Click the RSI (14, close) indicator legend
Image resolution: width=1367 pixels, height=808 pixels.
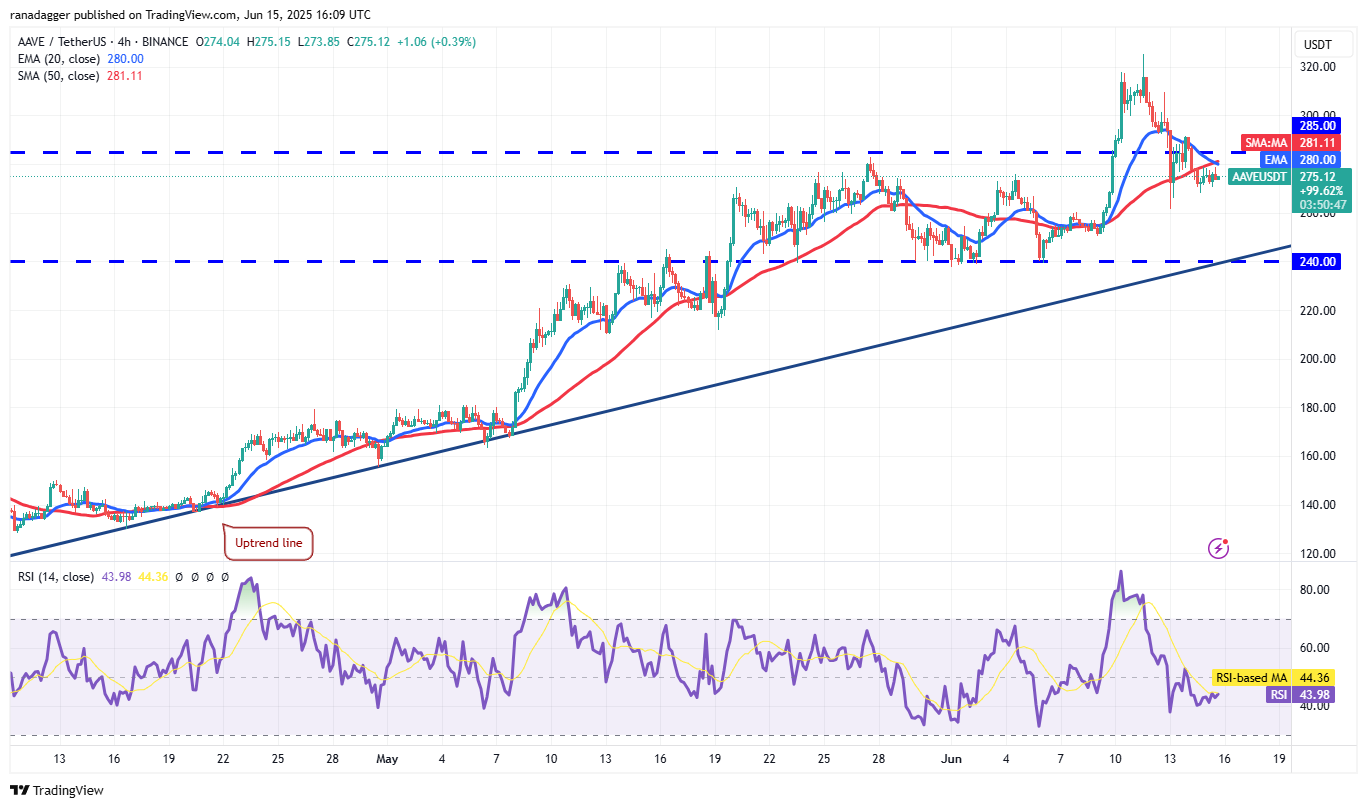tap(56, 577)
